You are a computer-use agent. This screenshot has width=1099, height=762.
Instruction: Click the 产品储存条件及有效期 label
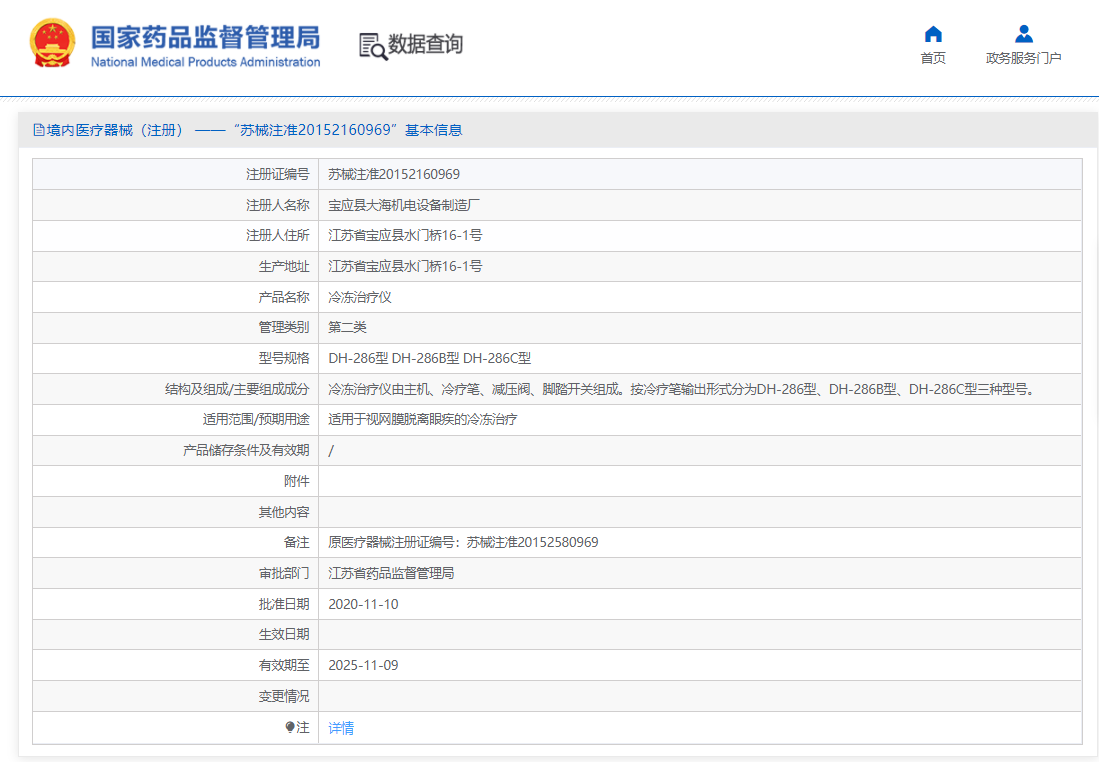[x=246, y=450]
